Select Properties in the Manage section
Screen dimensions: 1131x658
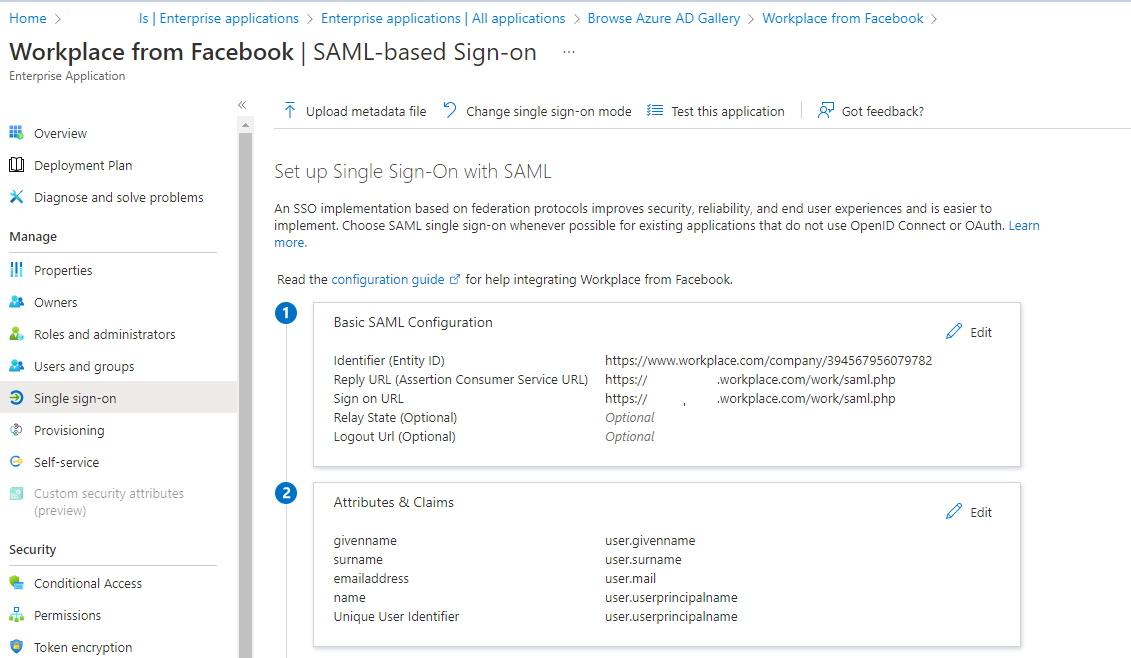(63, 271)
